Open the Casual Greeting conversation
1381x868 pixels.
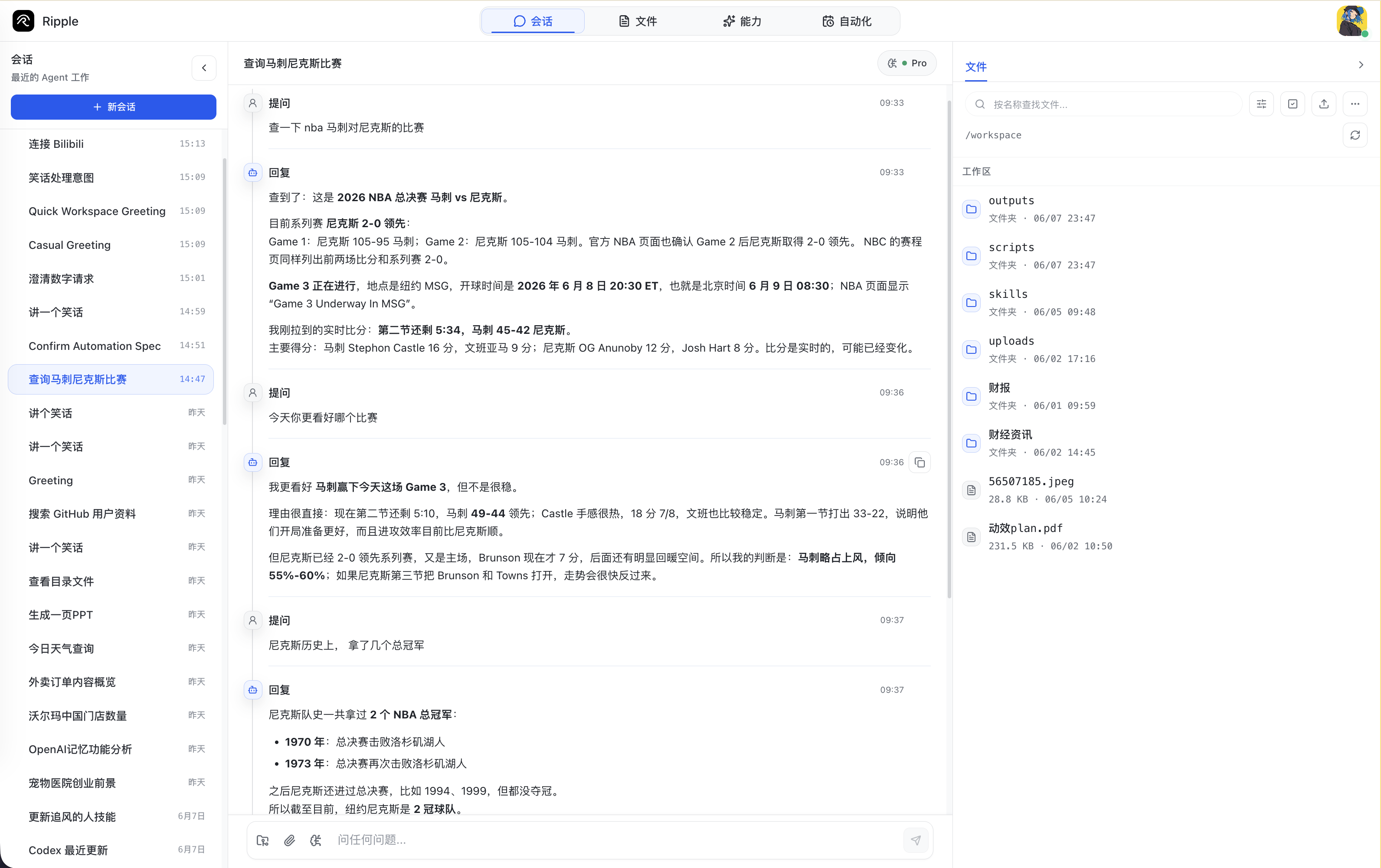tap(111, 245)
